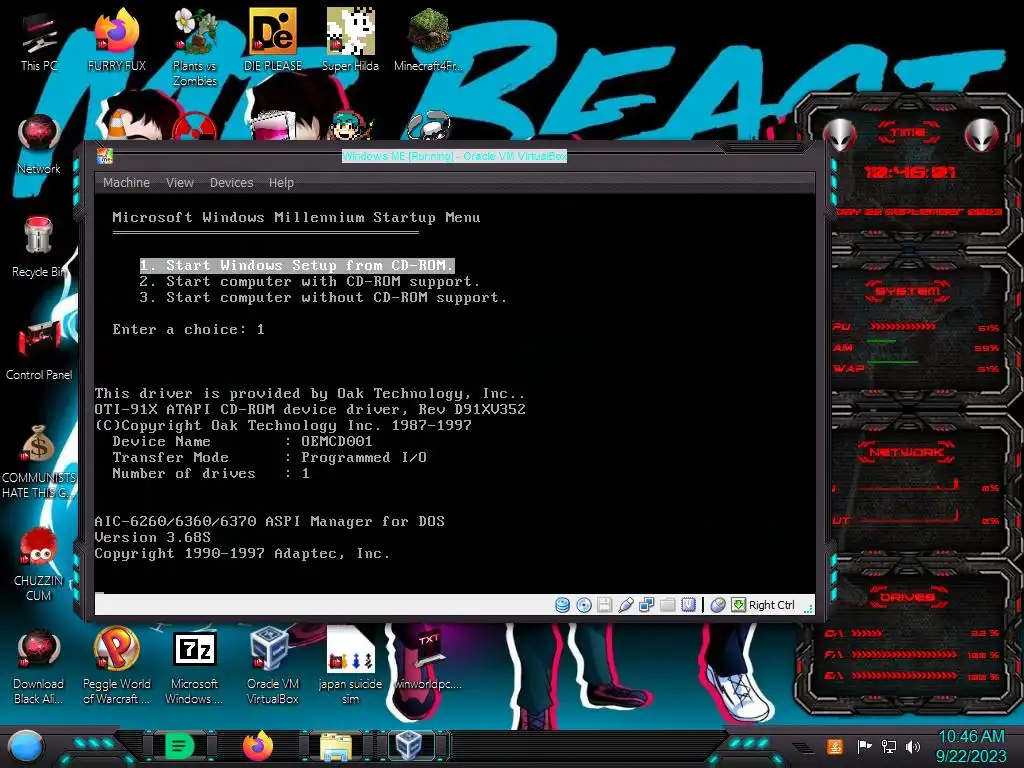Open the red fuzzy creature desktop shortcut

39,564
